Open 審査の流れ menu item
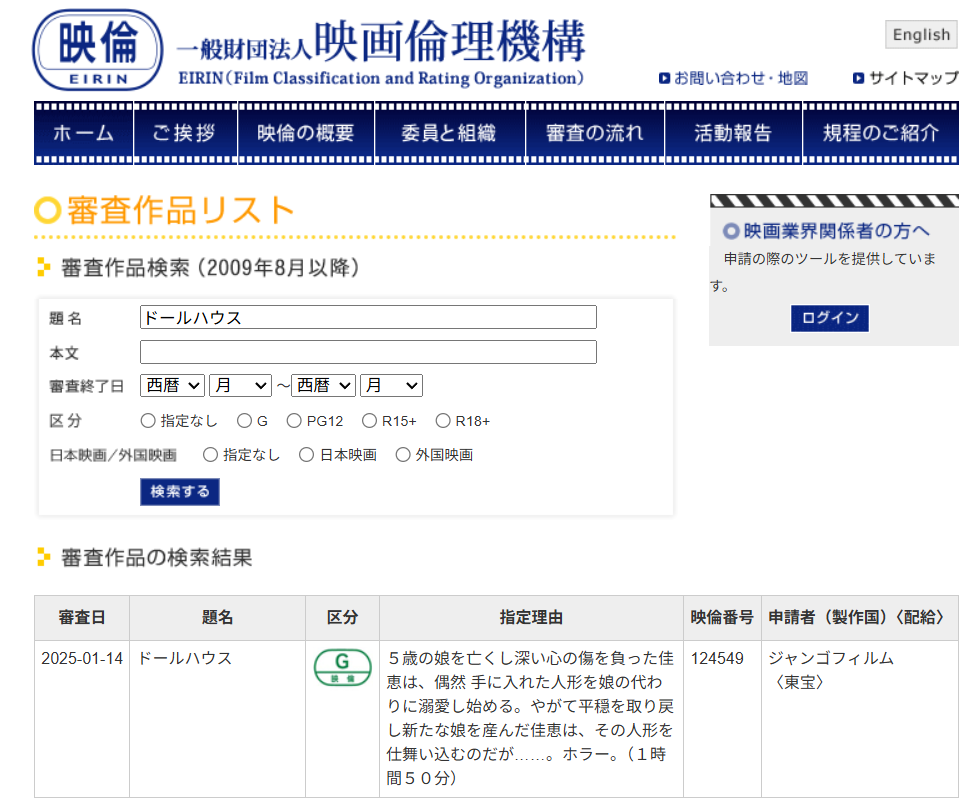The height and width of the screenshot is (810, 977). [x=594, y=133]
